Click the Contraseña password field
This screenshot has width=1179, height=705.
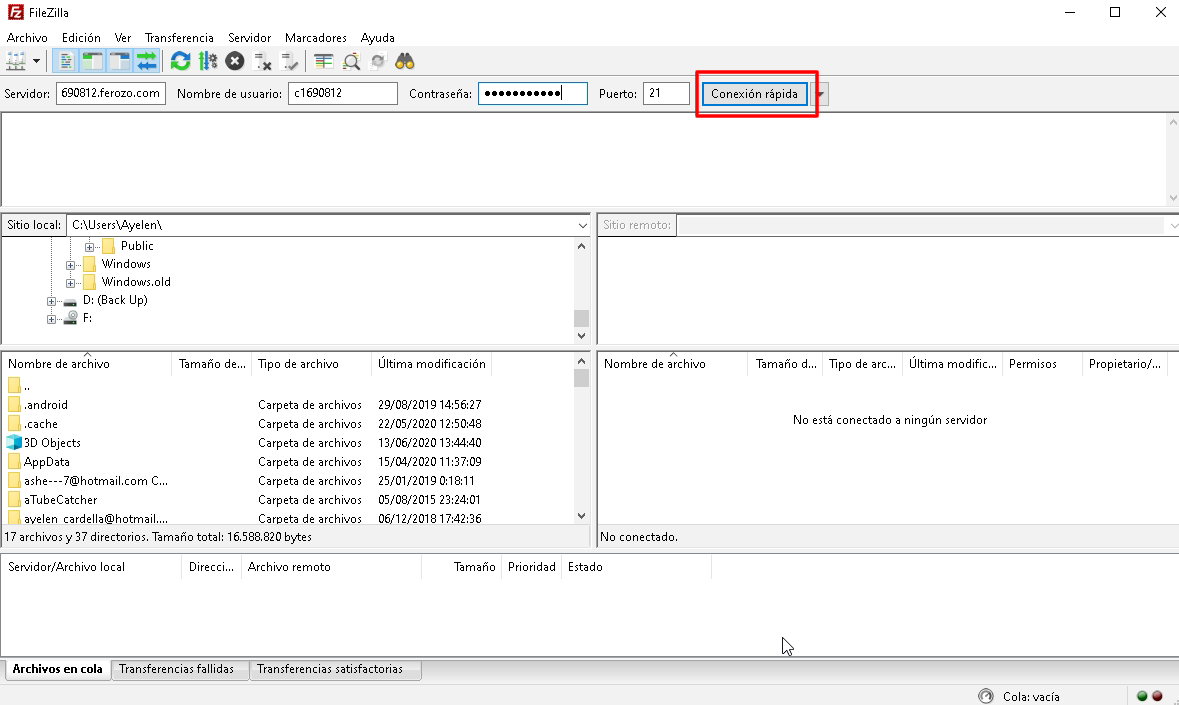532,93
